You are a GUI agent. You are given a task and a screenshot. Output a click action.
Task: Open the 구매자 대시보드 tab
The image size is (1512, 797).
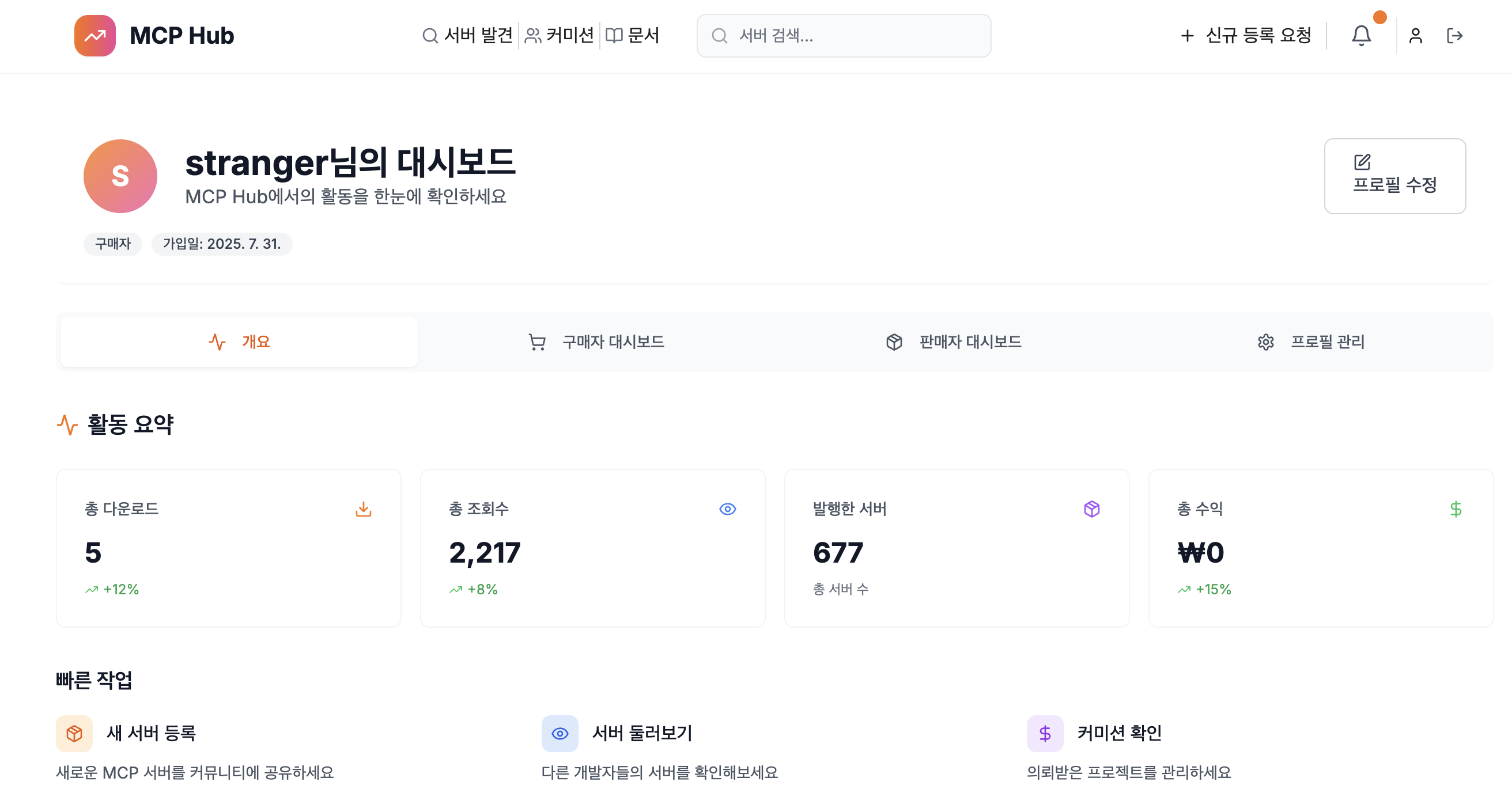coord(596,342)
